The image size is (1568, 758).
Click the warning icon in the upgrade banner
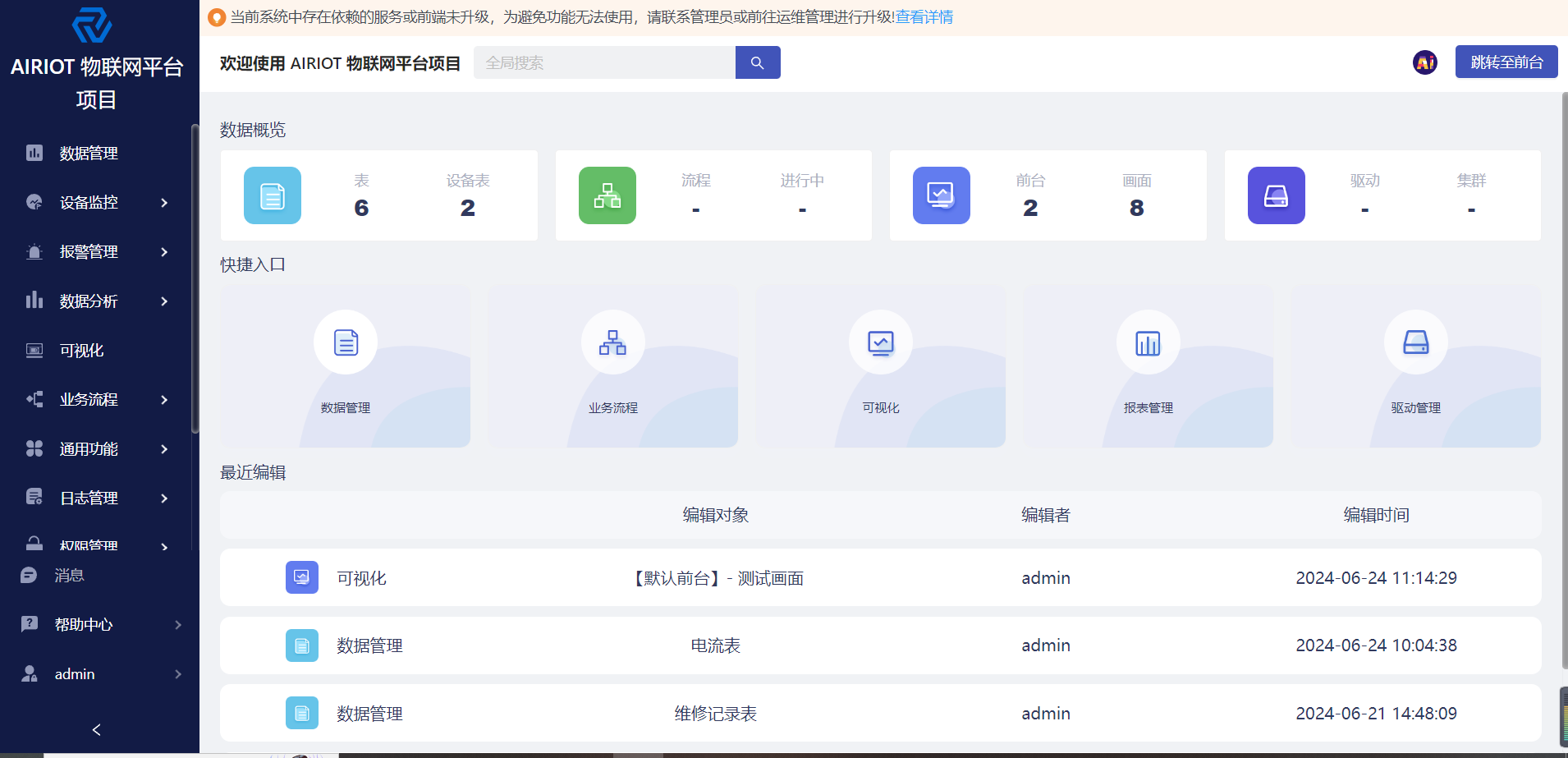(217, 17)
